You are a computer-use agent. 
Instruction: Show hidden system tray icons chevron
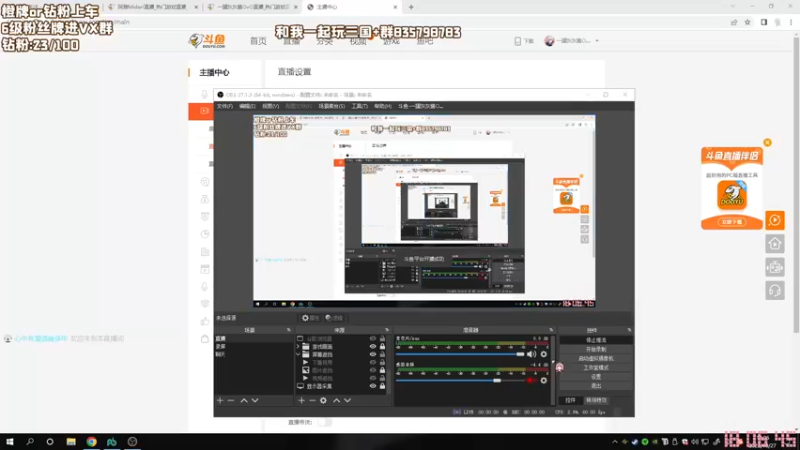point(615,442)
